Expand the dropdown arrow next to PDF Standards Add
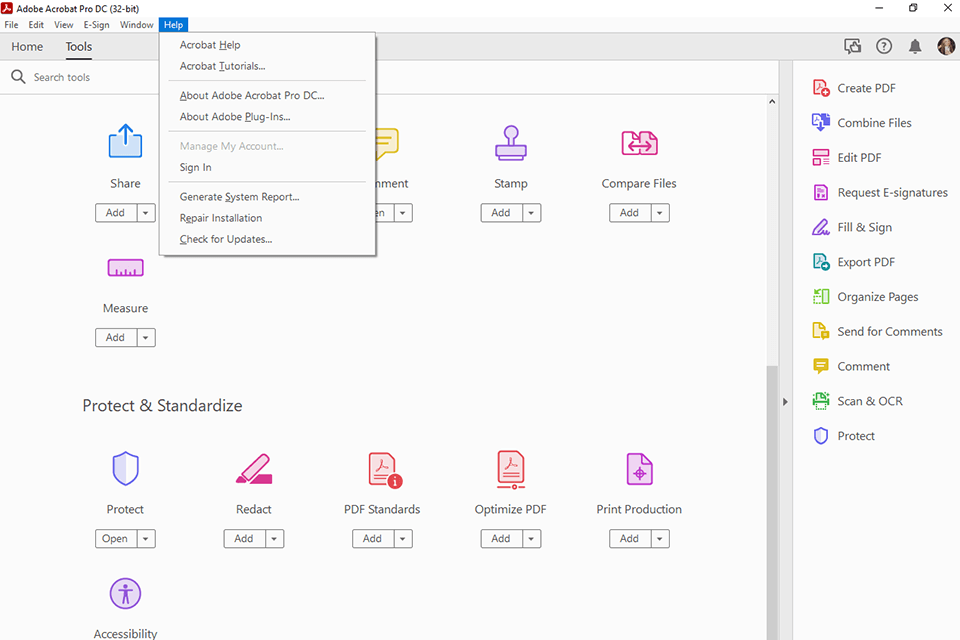Image resolution: width=960 pixels, height=640 pixels. click(x=403, y=538)
